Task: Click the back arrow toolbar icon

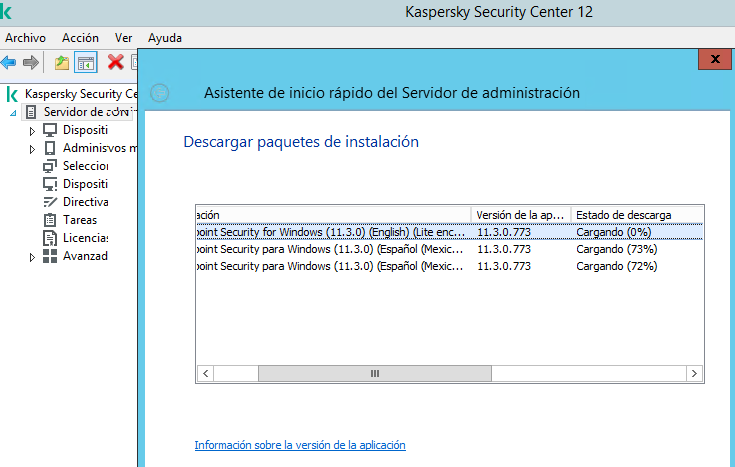Action: point(9,62)
